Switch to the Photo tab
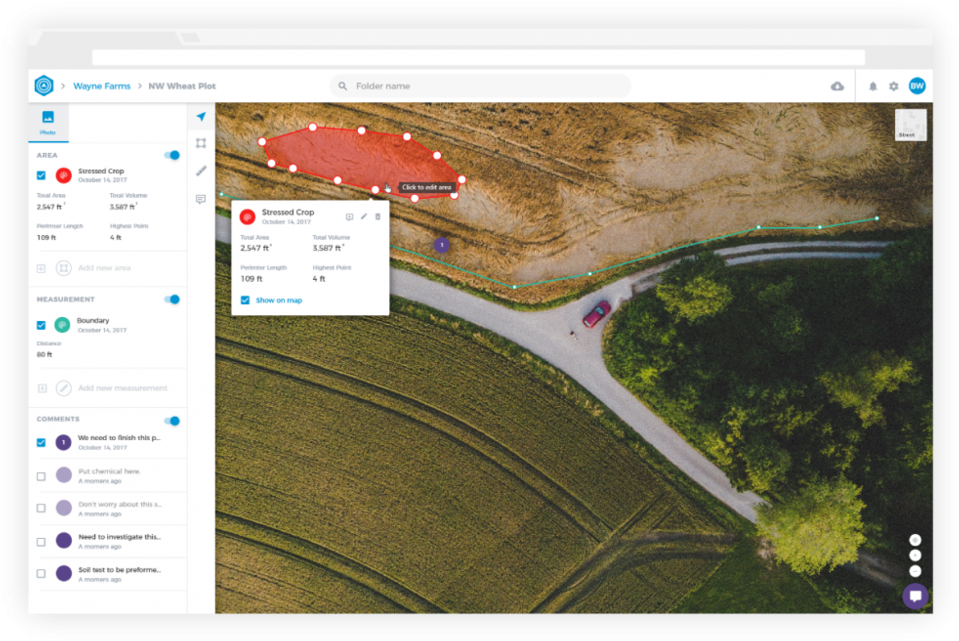Screen dimensions: 959x641 point(48,122)
